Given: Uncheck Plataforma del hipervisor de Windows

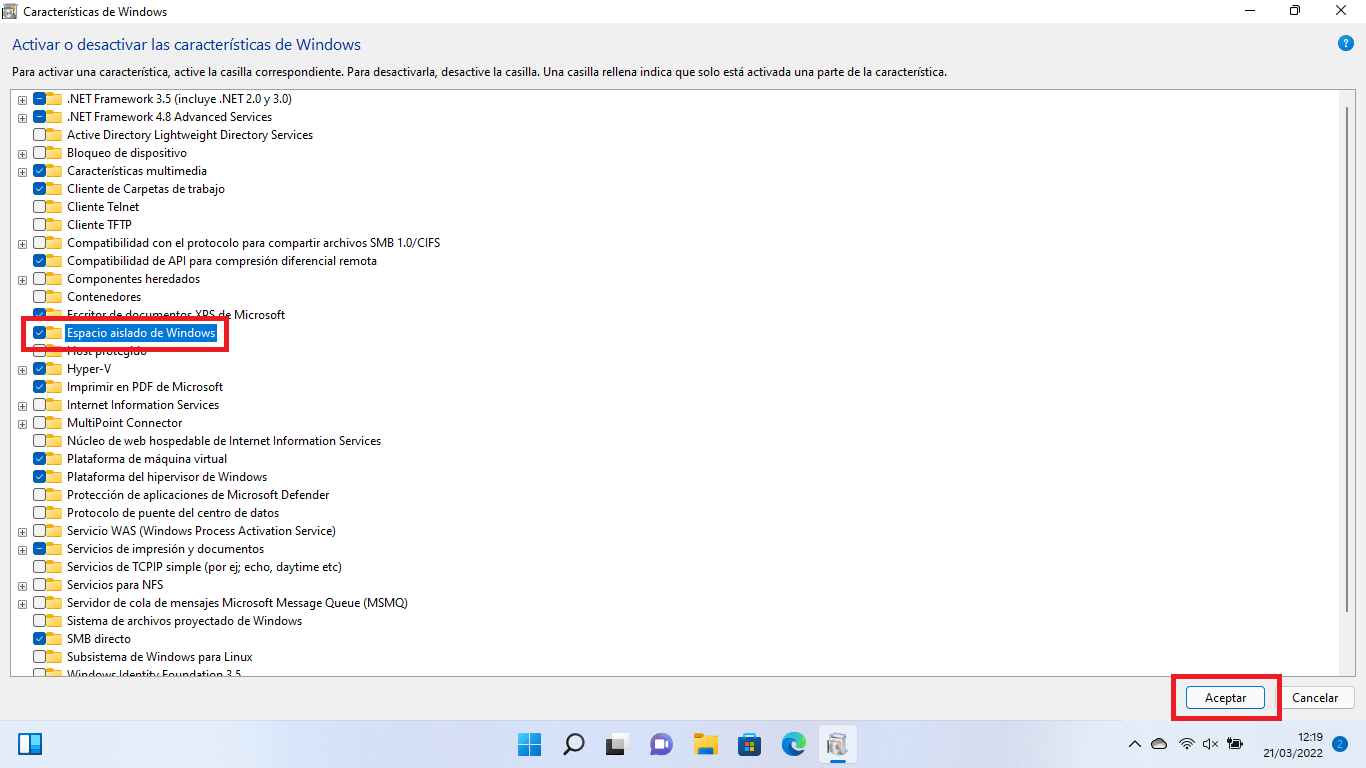Looking at the screenshot, I should pos(39,477).
